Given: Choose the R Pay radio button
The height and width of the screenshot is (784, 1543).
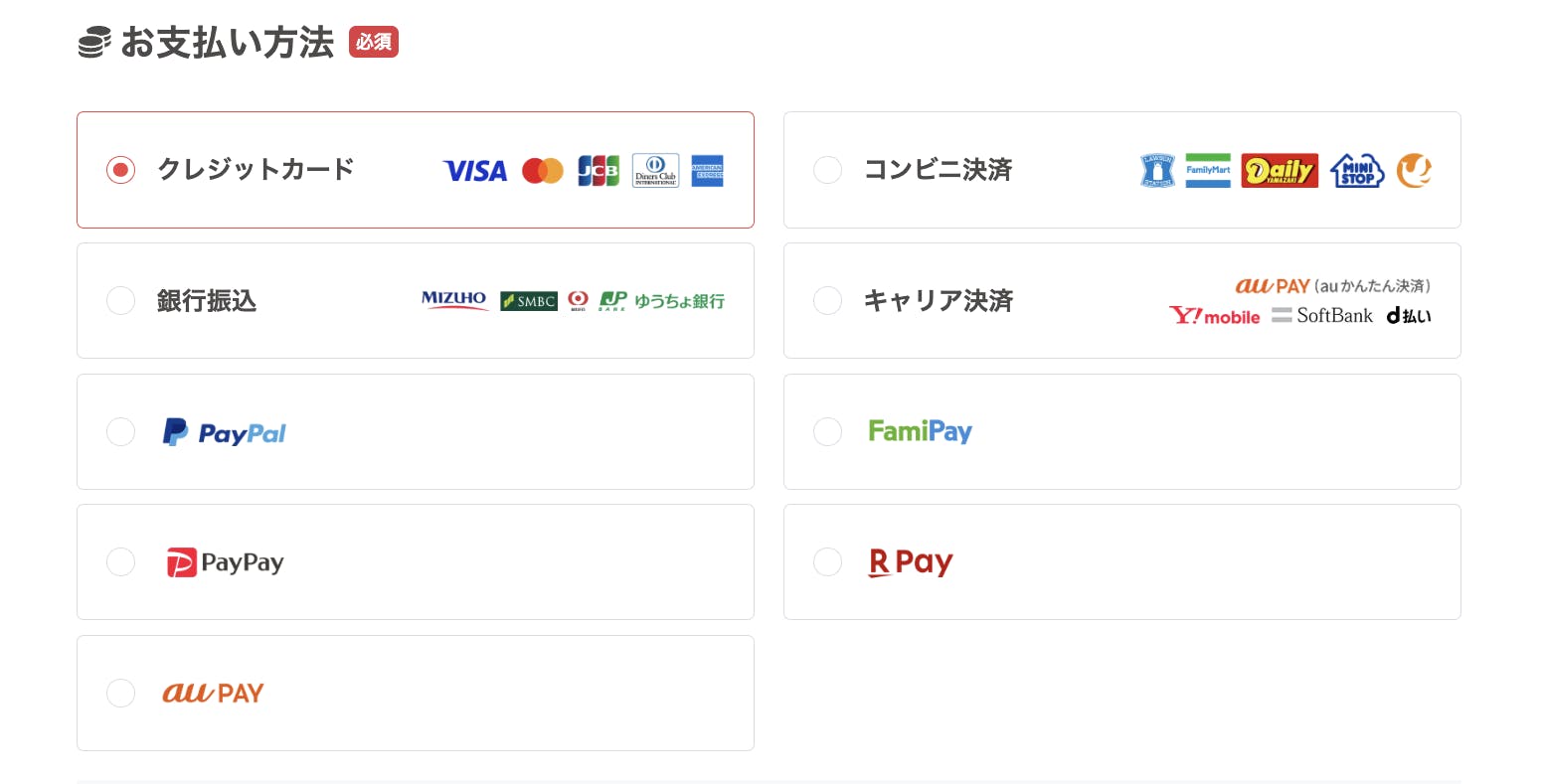Looking at the screenshot, I should (827, 562).
